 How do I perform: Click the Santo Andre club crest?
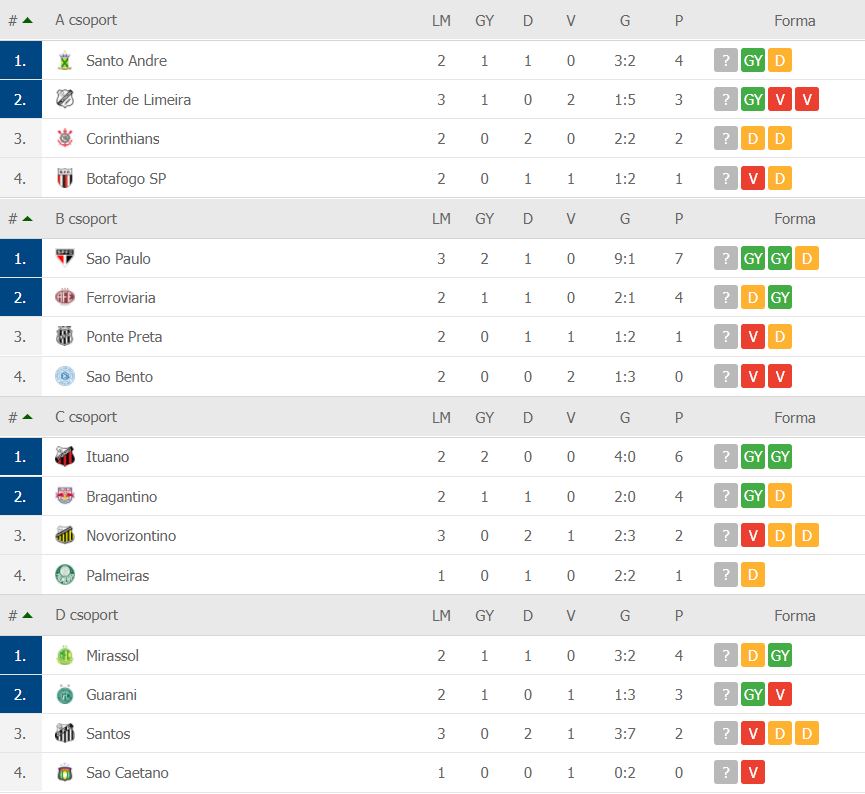click(65, 61)
